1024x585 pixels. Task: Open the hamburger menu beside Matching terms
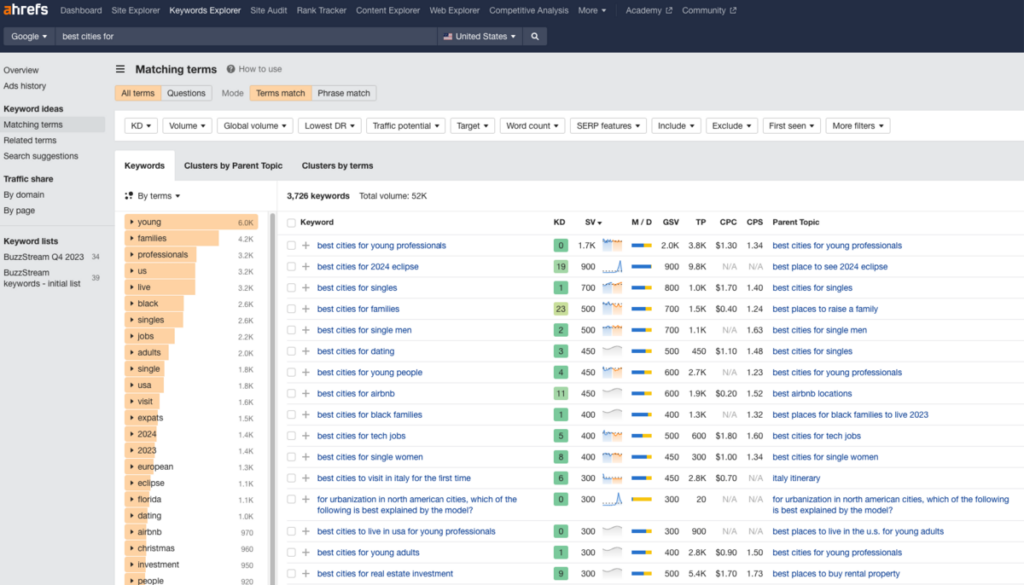tap(120, 69)
